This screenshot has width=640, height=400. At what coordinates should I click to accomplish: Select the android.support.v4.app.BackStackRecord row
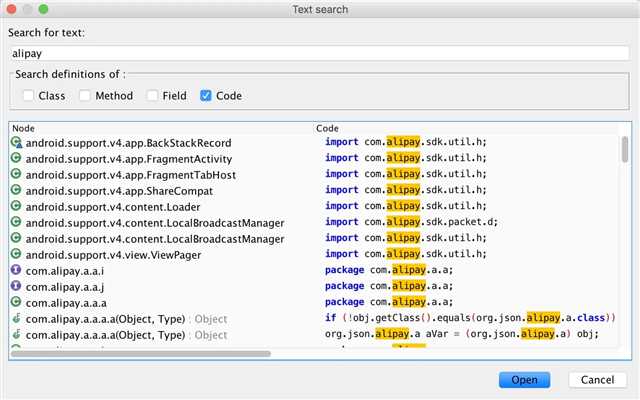coord(313,143)
